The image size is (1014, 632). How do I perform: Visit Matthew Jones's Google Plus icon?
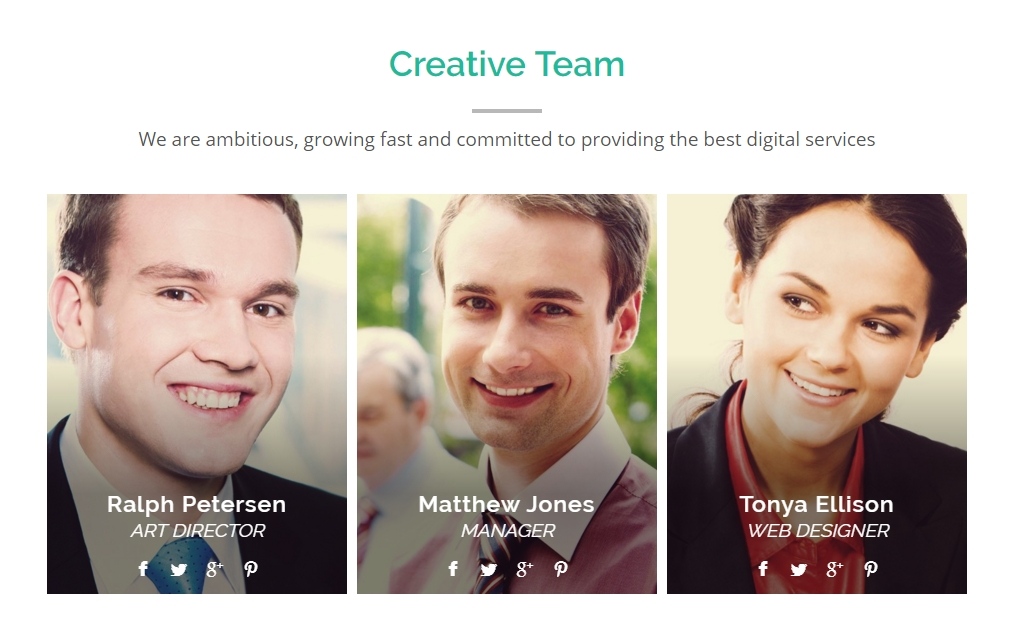tap(524, 569)
